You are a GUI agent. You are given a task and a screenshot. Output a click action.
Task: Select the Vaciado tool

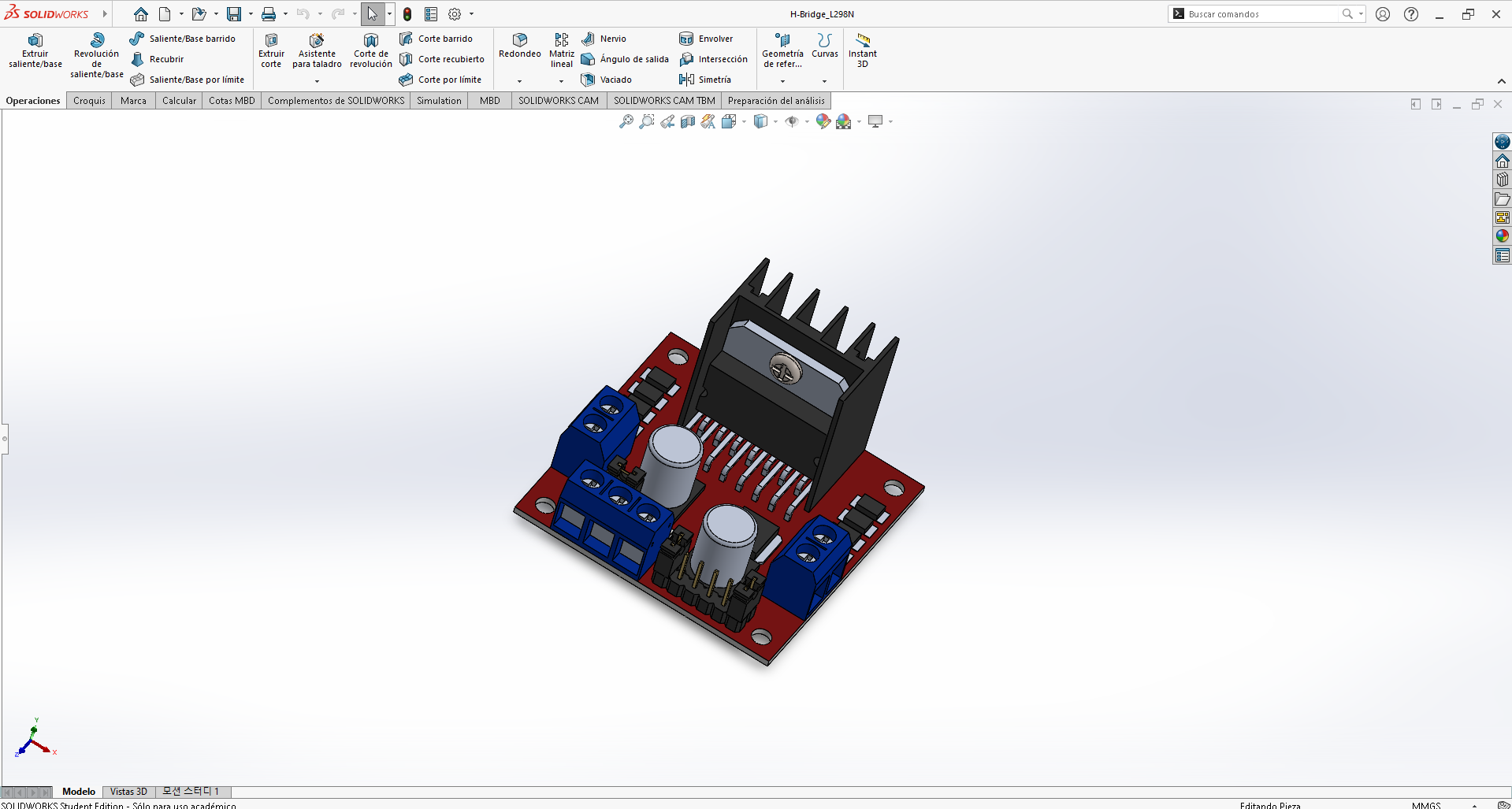[x=606, y=80]
